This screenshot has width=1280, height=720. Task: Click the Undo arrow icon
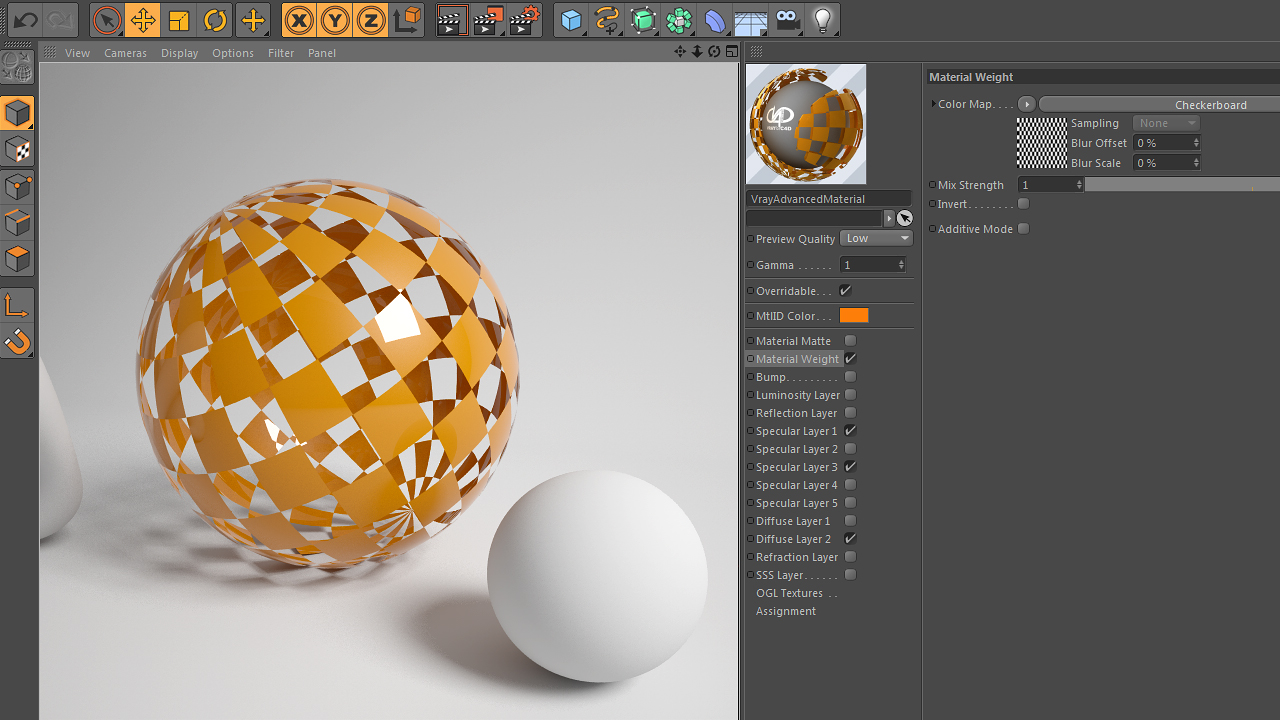pyautogui.click(x=25, y=20)
